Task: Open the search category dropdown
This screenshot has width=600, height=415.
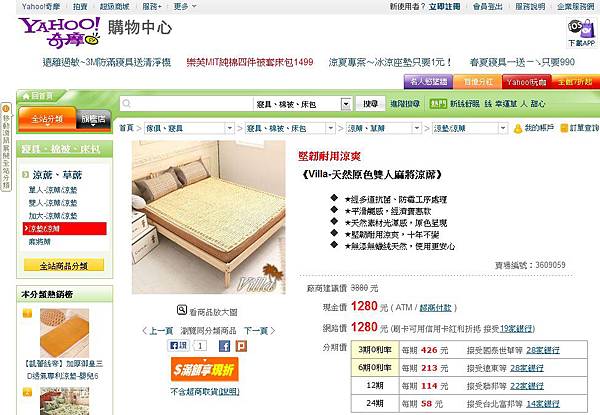Action: tap(346, 104)
